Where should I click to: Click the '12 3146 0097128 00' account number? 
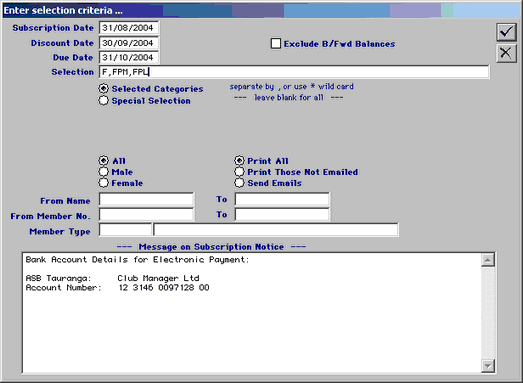[164, 288]
